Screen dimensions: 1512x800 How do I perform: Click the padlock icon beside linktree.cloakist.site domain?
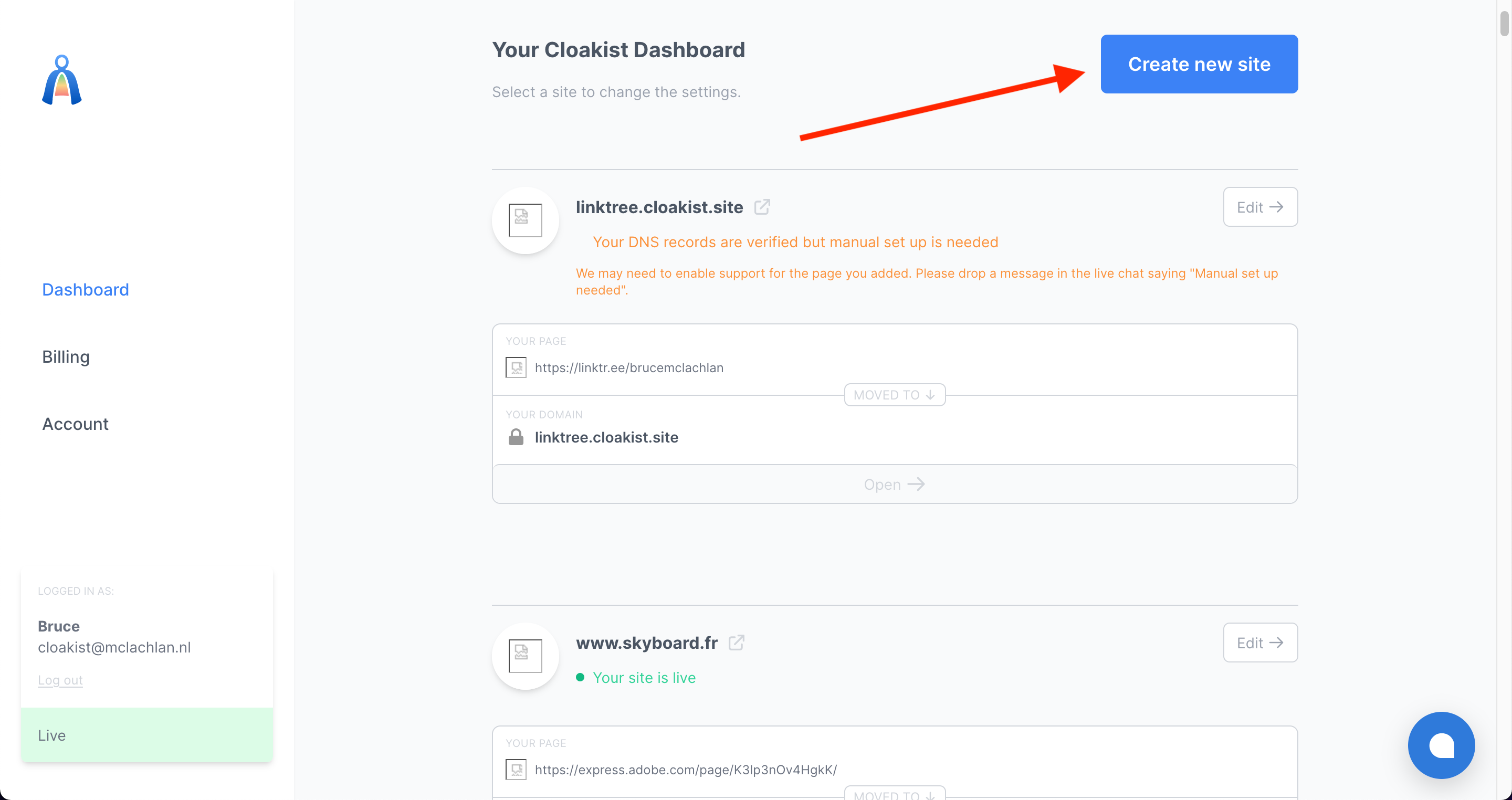pos(516,437)
